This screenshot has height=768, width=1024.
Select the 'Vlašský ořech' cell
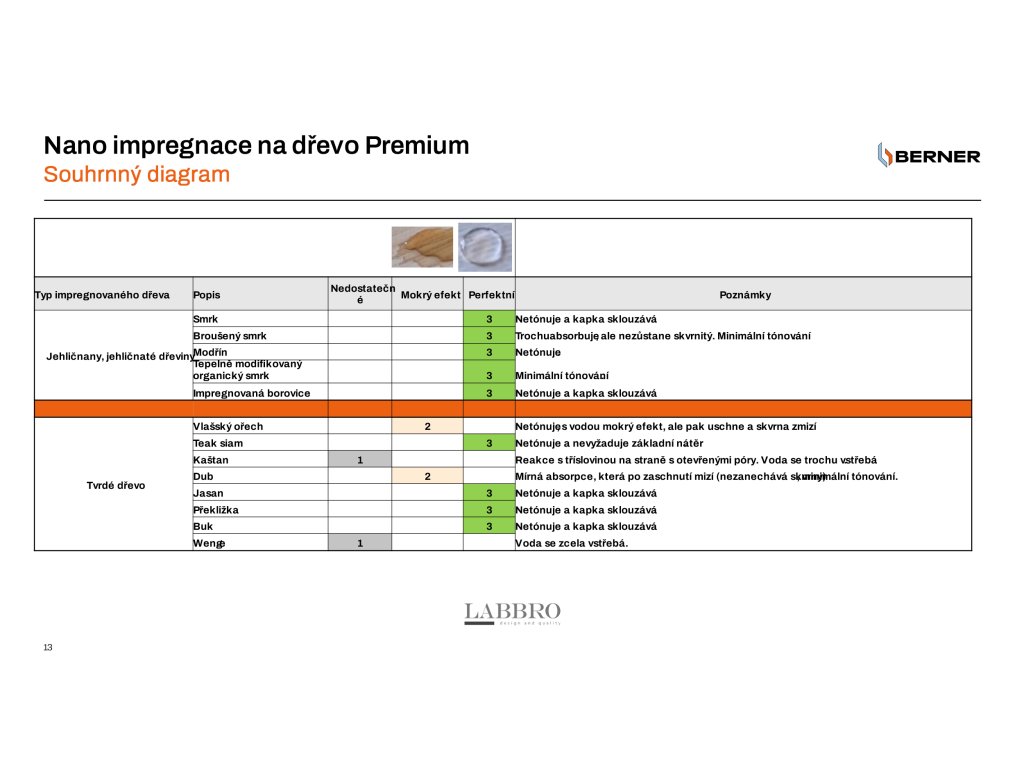point(261,426)
